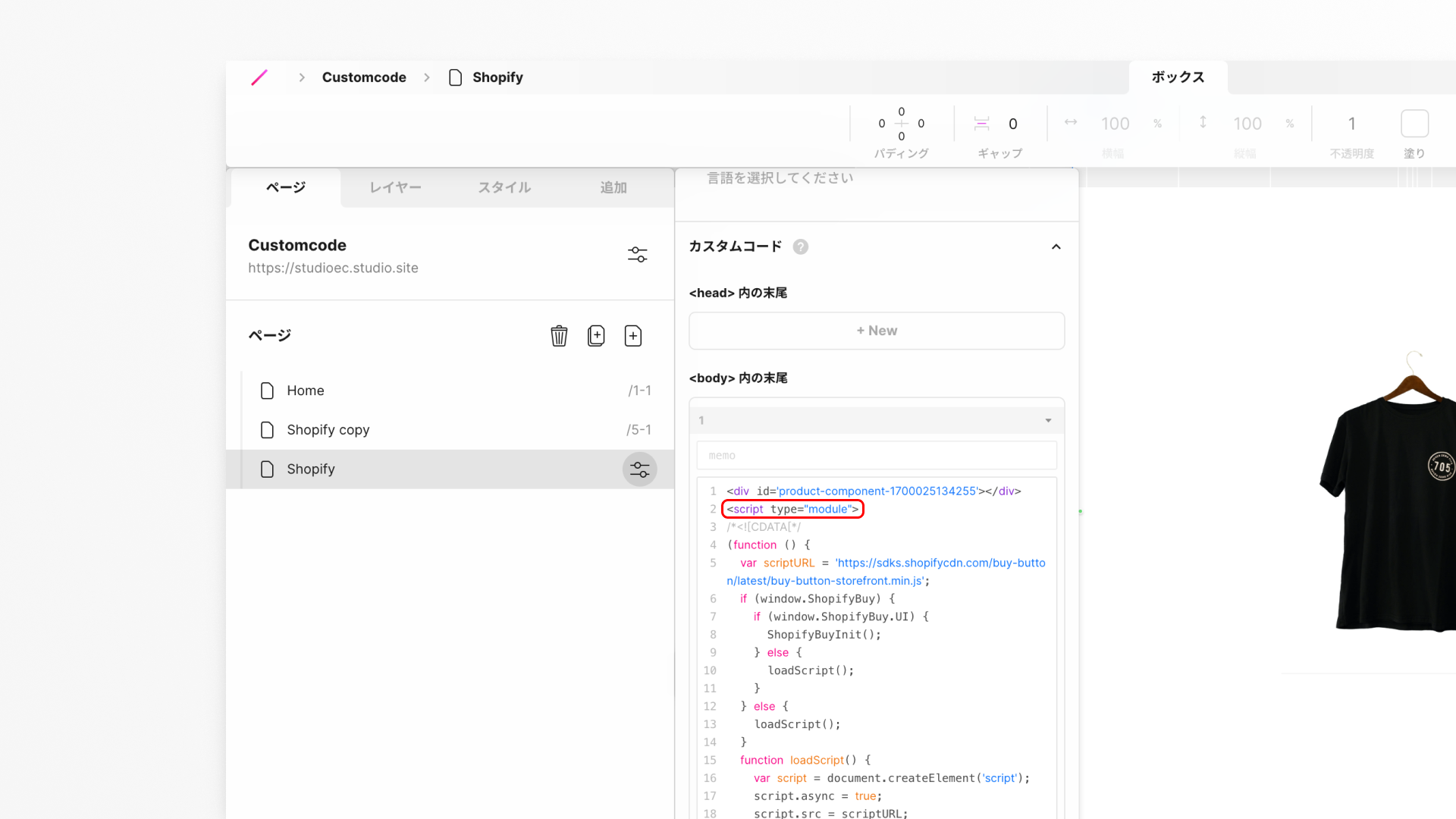Switch to the 追加 tab

[x=613, y=187]
